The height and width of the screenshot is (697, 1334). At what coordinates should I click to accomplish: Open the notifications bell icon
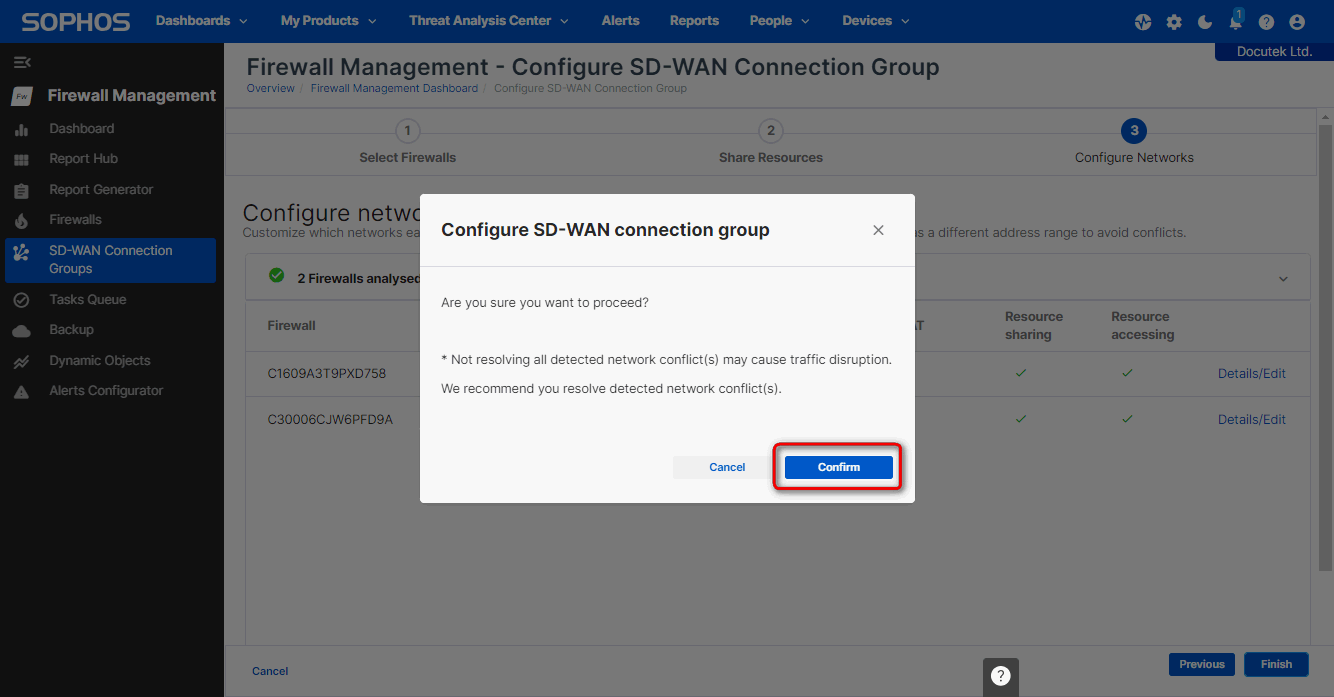point(1236,21)
